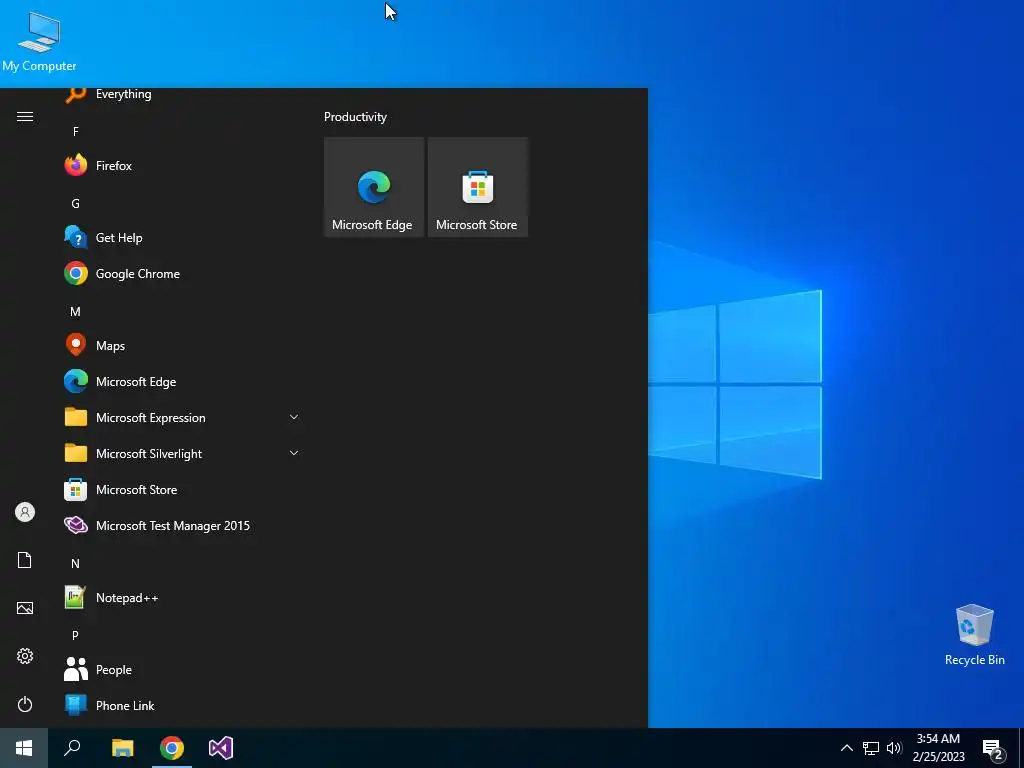Show hidden tray icons chevron

846,748
